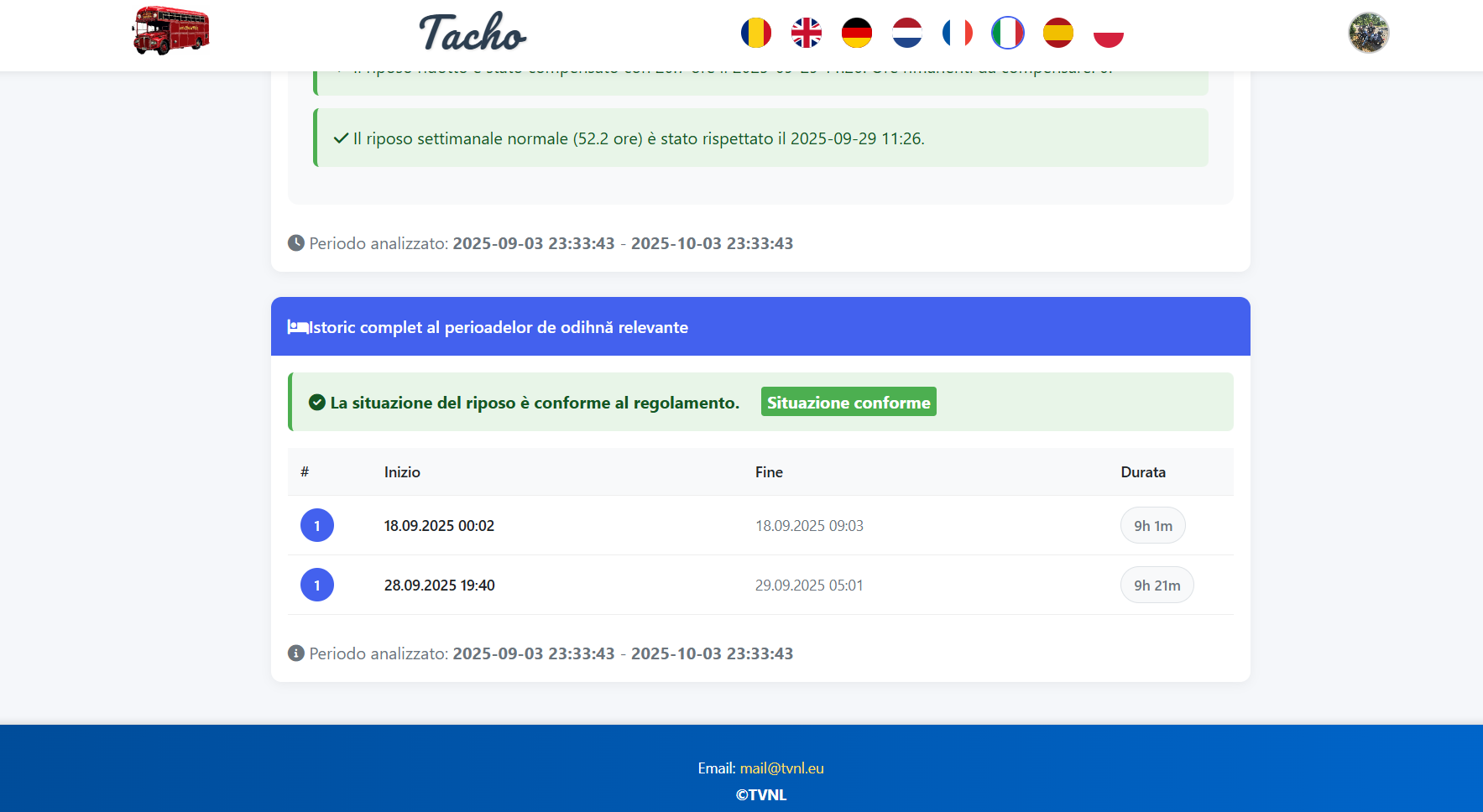Viewport: 1483px width, 812px height.
Task: Click the red double-decker bus logo
Action: pos(171,31)
